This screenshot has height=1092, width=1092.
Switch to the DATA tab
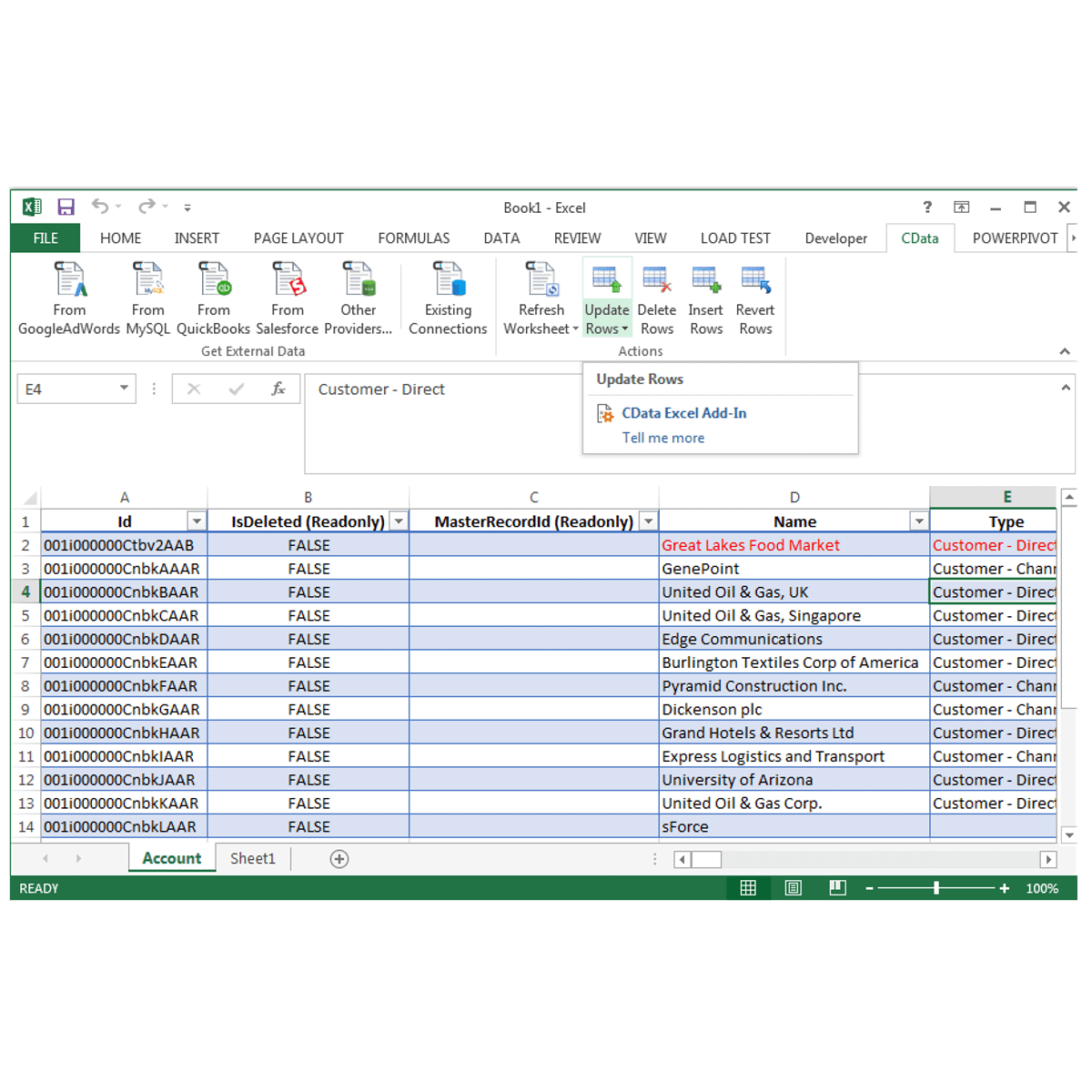501,238
